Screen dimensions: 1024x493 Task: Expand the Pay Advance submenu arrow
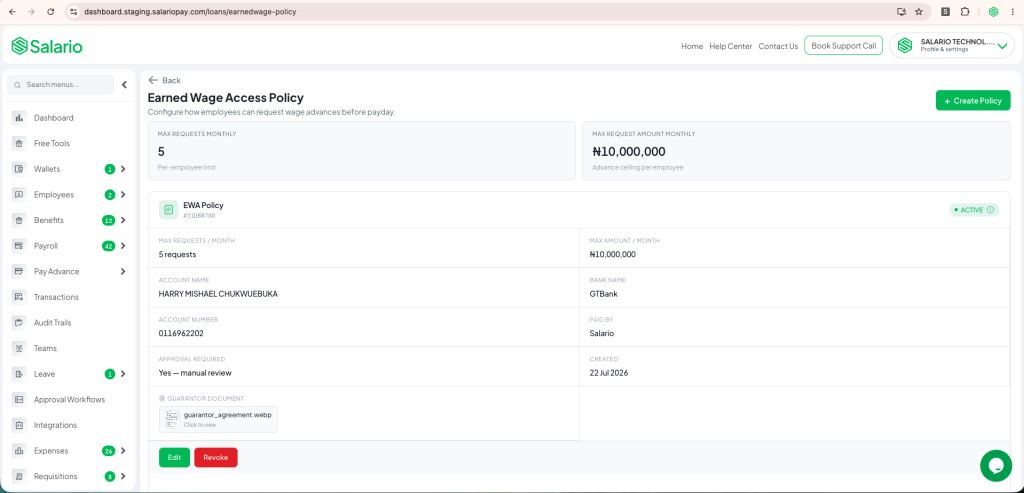click(x=123, y=271)
